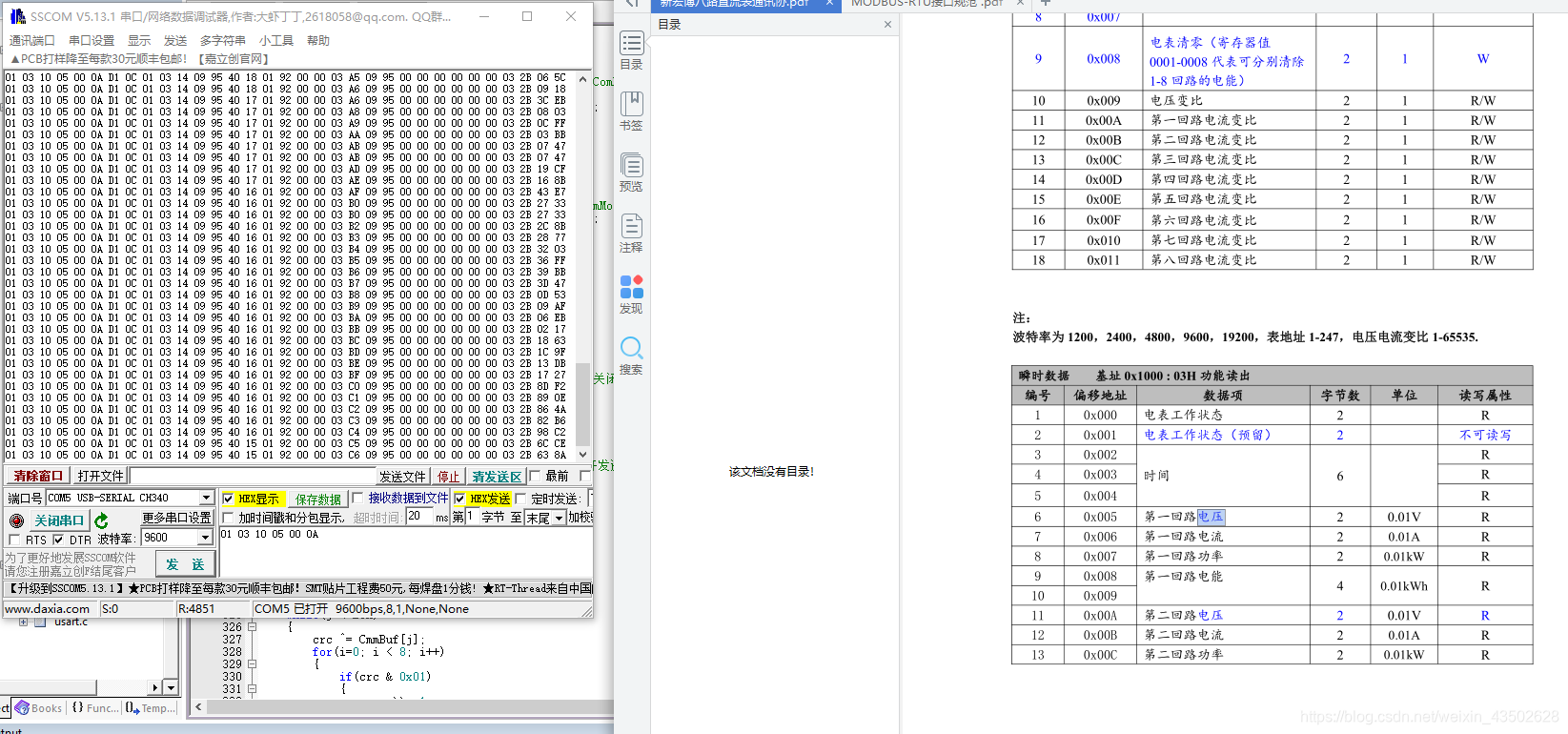The image size is (1568, 734).
Task: Open the 波特率 9600 baud rate dropdown
Action: (x=204, y=538)
